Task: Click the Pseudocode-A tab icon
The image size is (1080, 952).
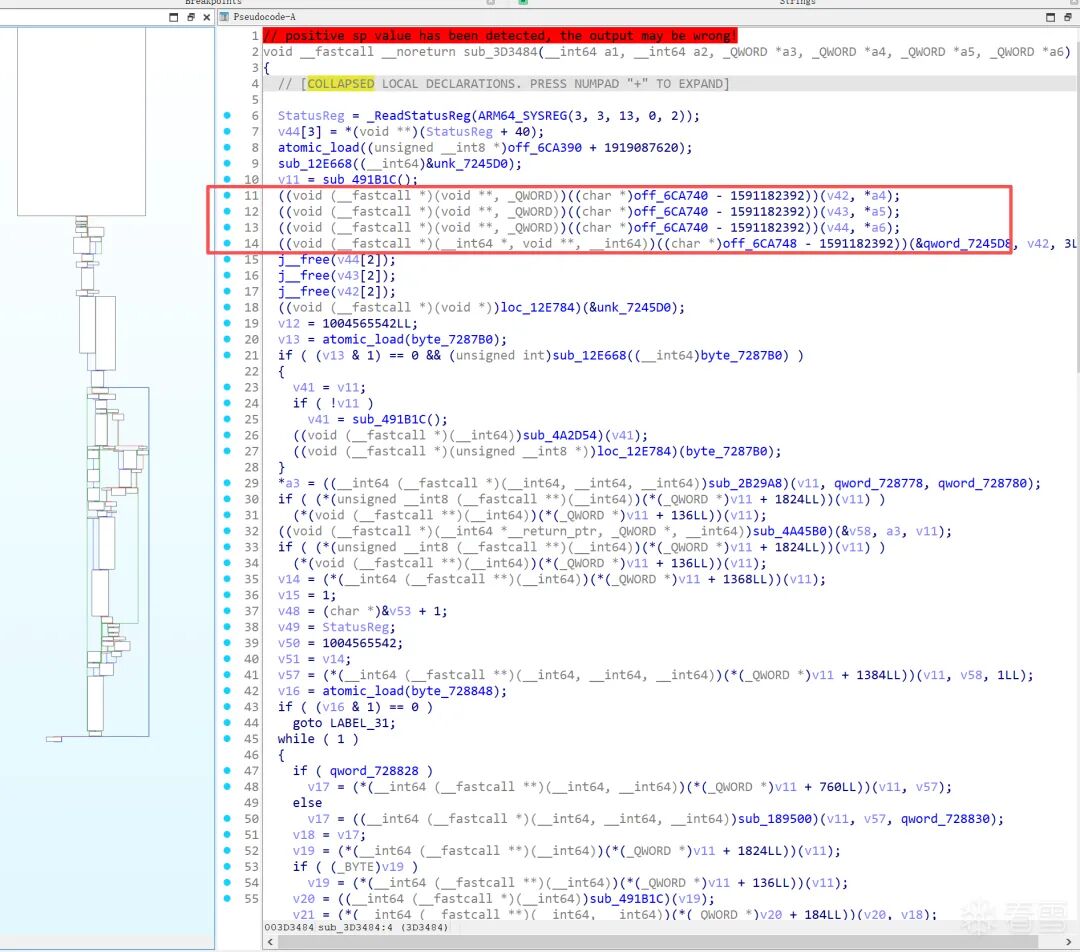Action: click(x=223, y=17)
